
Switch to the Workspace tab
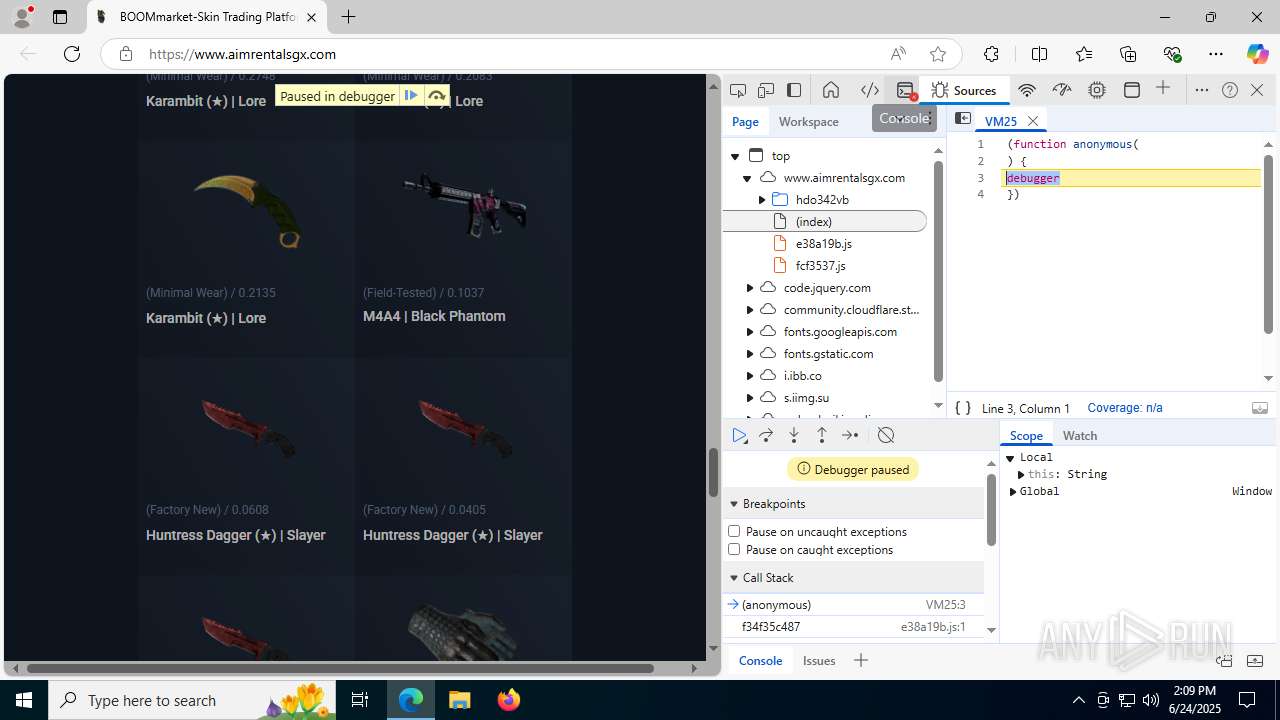tap(809, 121)
